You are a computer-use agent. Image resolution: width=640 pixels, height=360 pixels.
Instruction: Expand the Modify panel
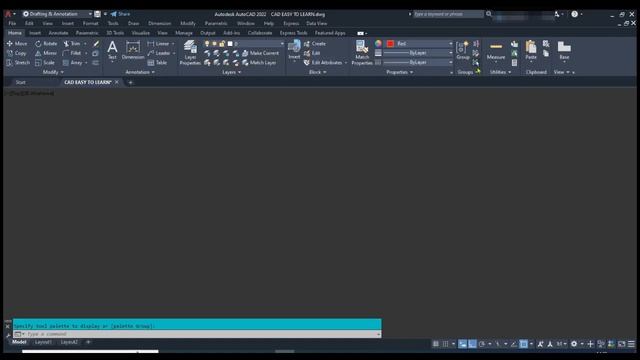click(x=53, y=72)
